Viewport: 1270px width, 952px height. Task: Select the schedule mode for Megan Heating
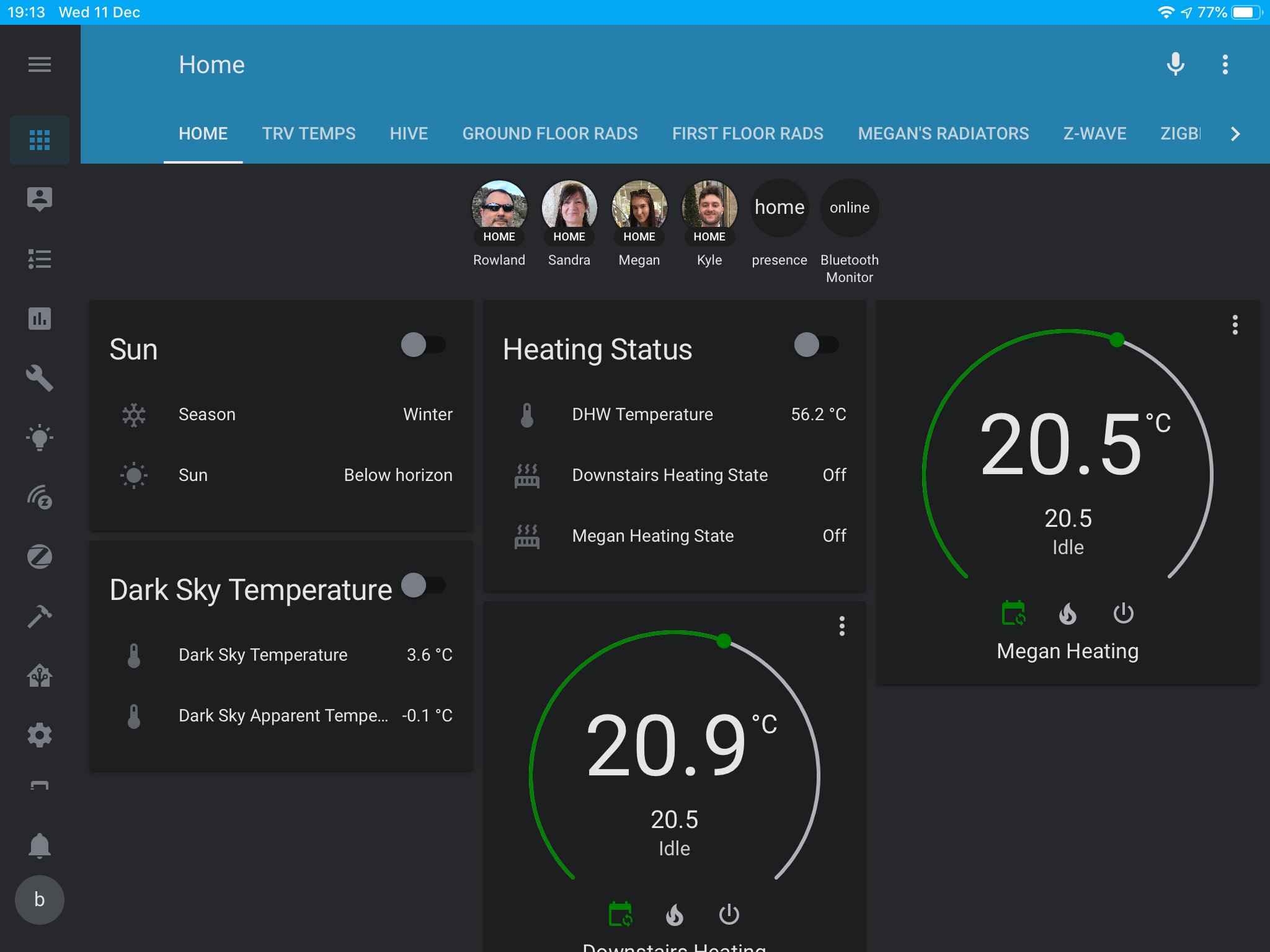1013,614
